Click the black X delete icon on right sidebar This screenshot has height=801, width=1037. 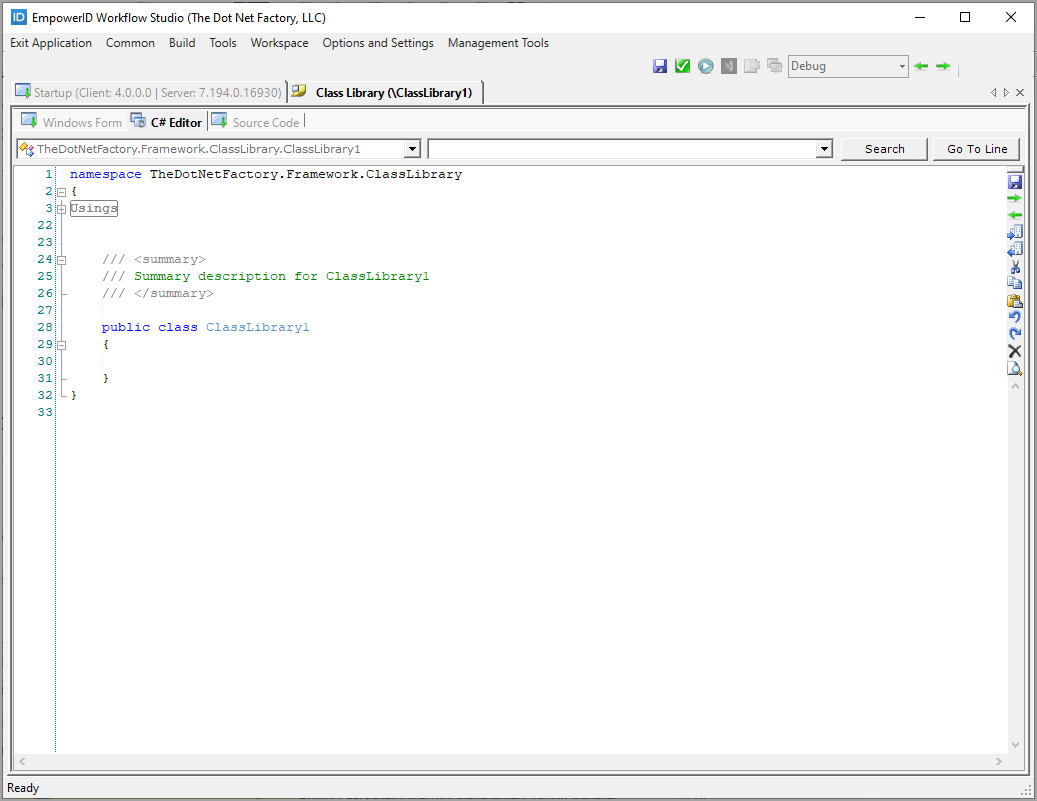pos(1015,351)
